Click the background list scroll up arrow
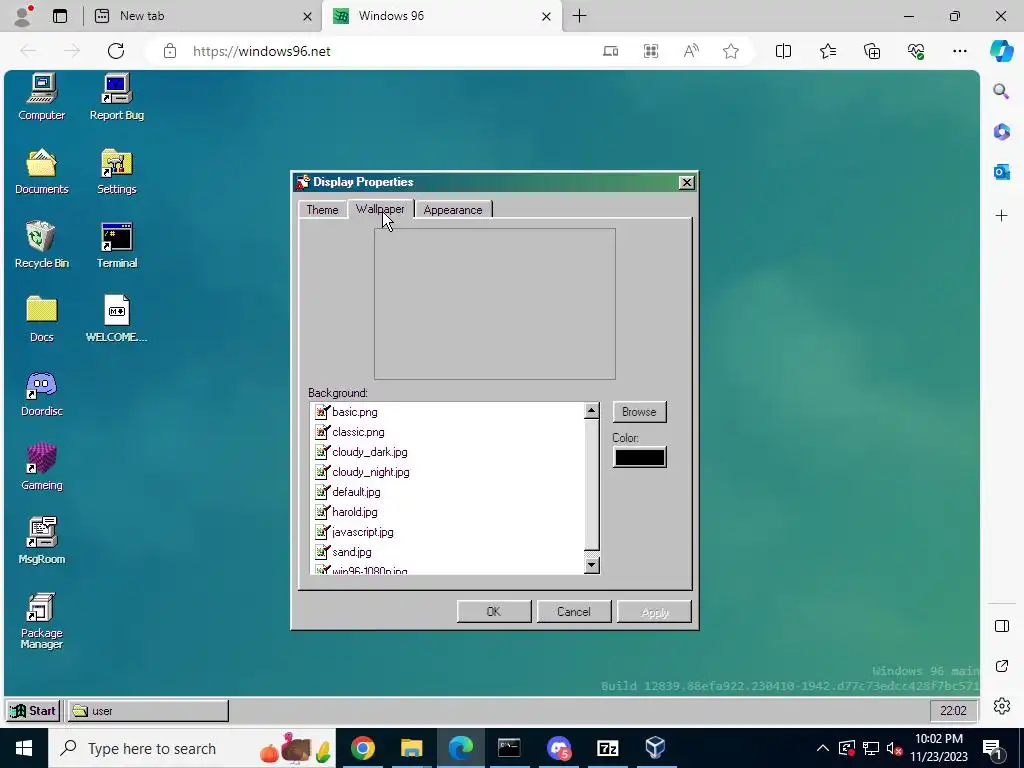 tap(592, 411)
